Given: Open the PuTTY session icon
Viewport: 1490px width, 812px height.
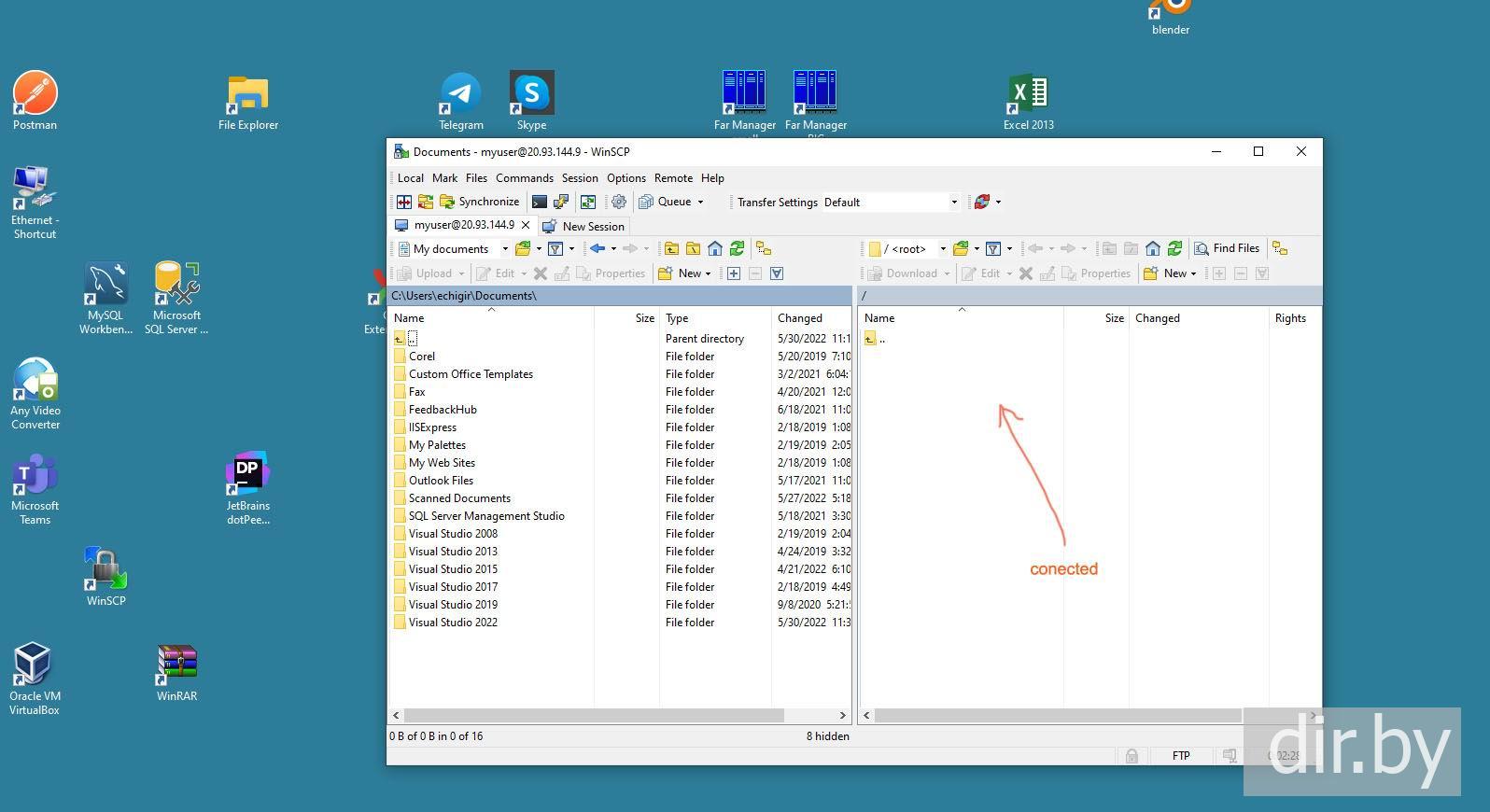Looking at the screenshot, I should (561, 202).
